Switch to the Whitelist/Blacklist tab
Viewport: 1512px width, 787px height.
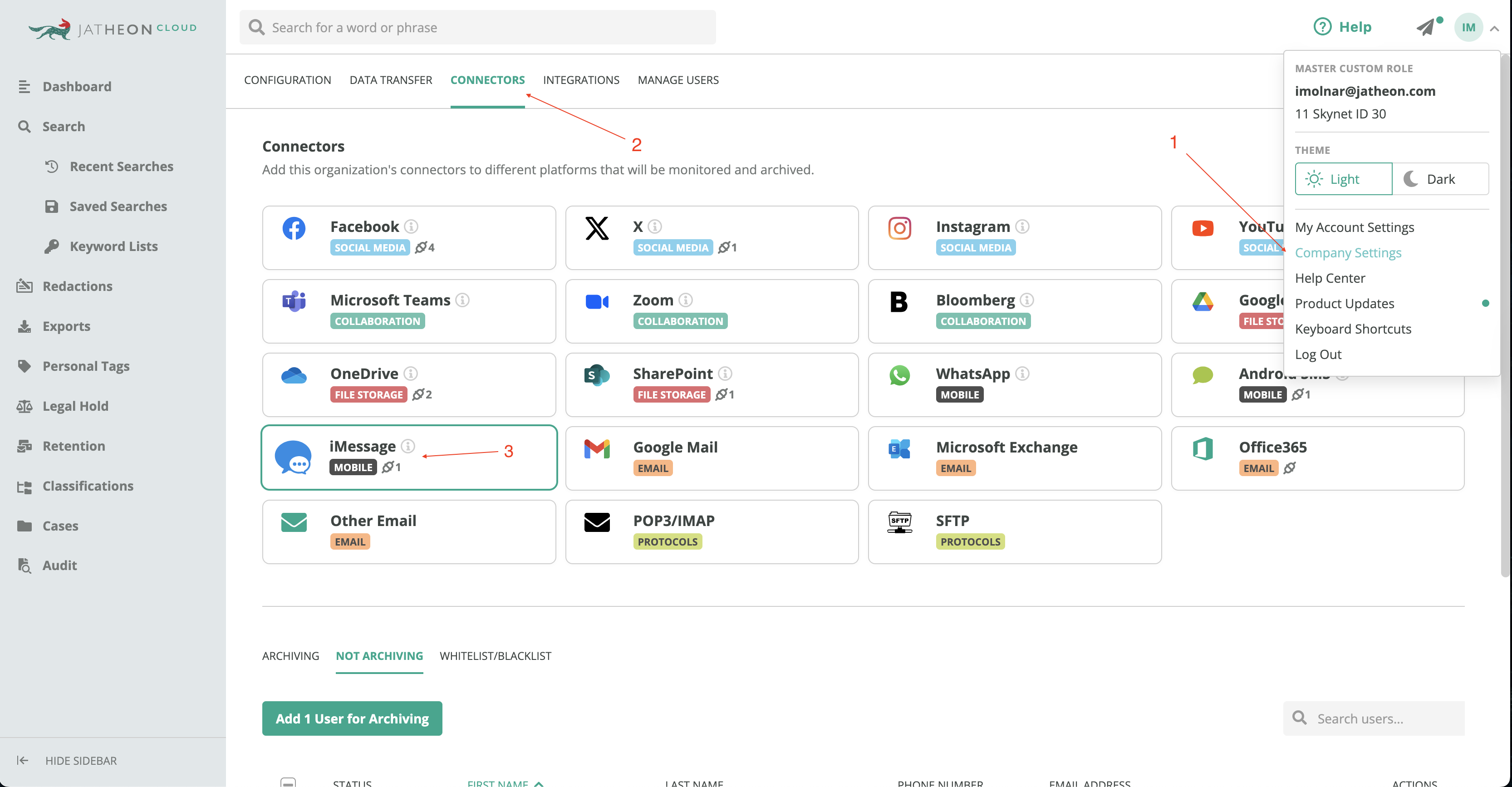496,655
